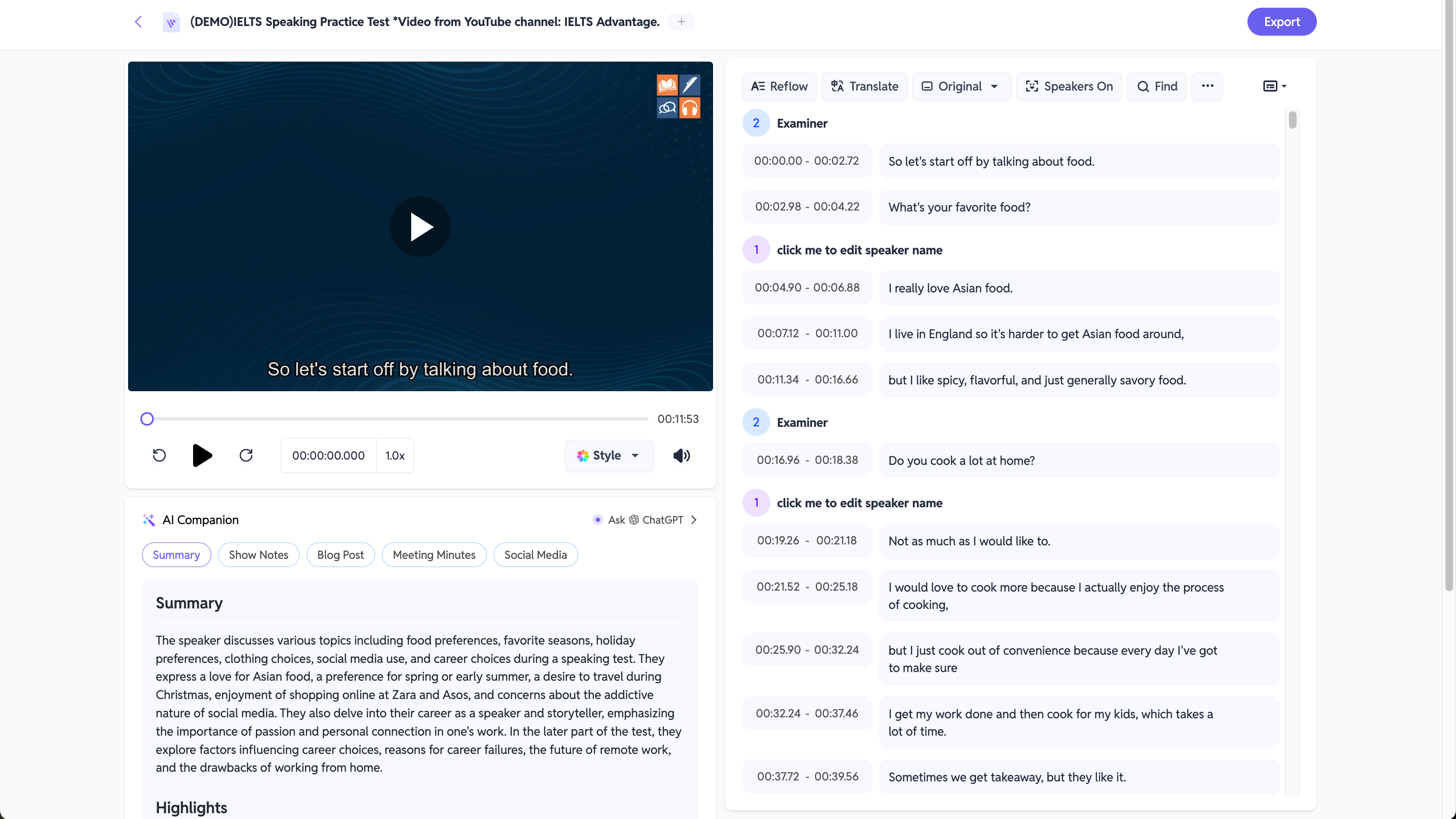Click line 'Sometimes we get takeaway, but they like it.'
Viewport: 1456px width, 819px height.
pos(1079,777)
